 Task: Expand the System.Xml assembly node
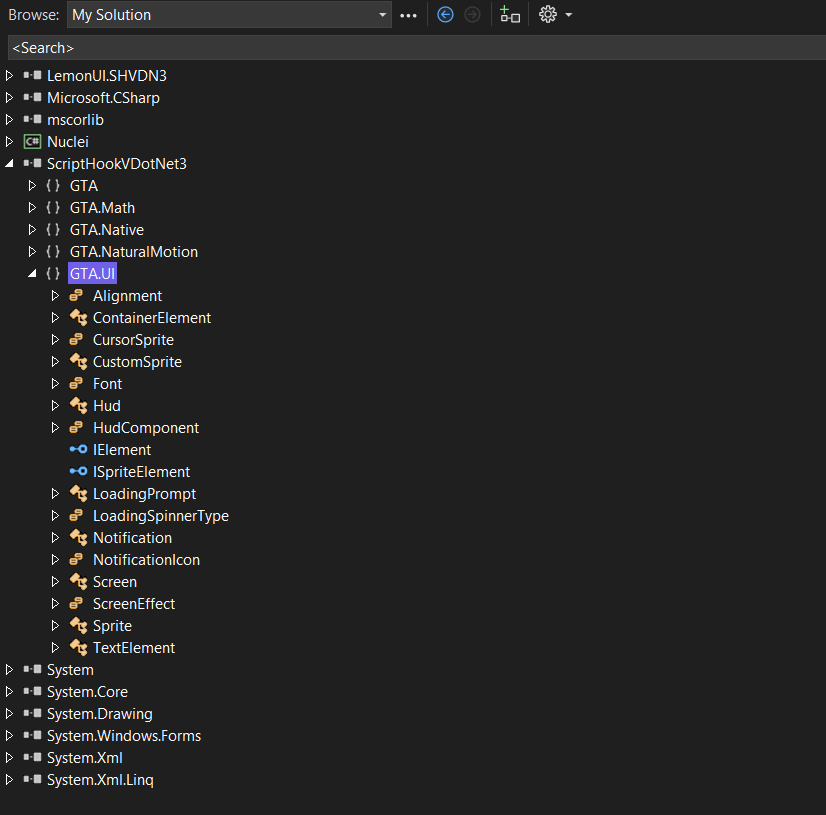click(9, 758)
